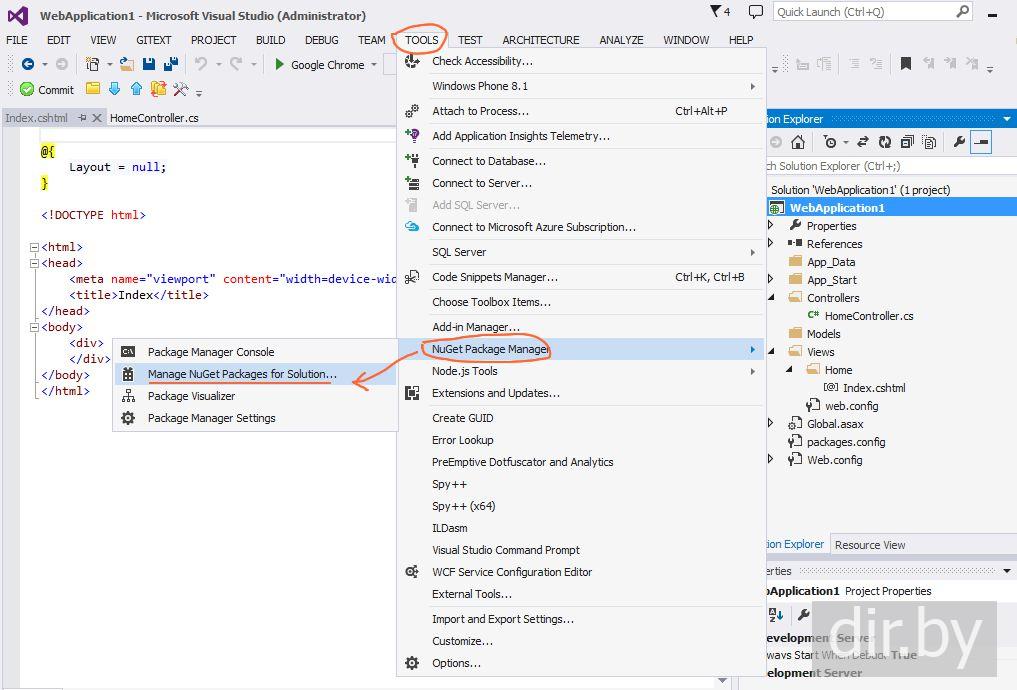Click the Navigate Backward arrow icon
Screen dimensions: 1017x690
[28, 64]
